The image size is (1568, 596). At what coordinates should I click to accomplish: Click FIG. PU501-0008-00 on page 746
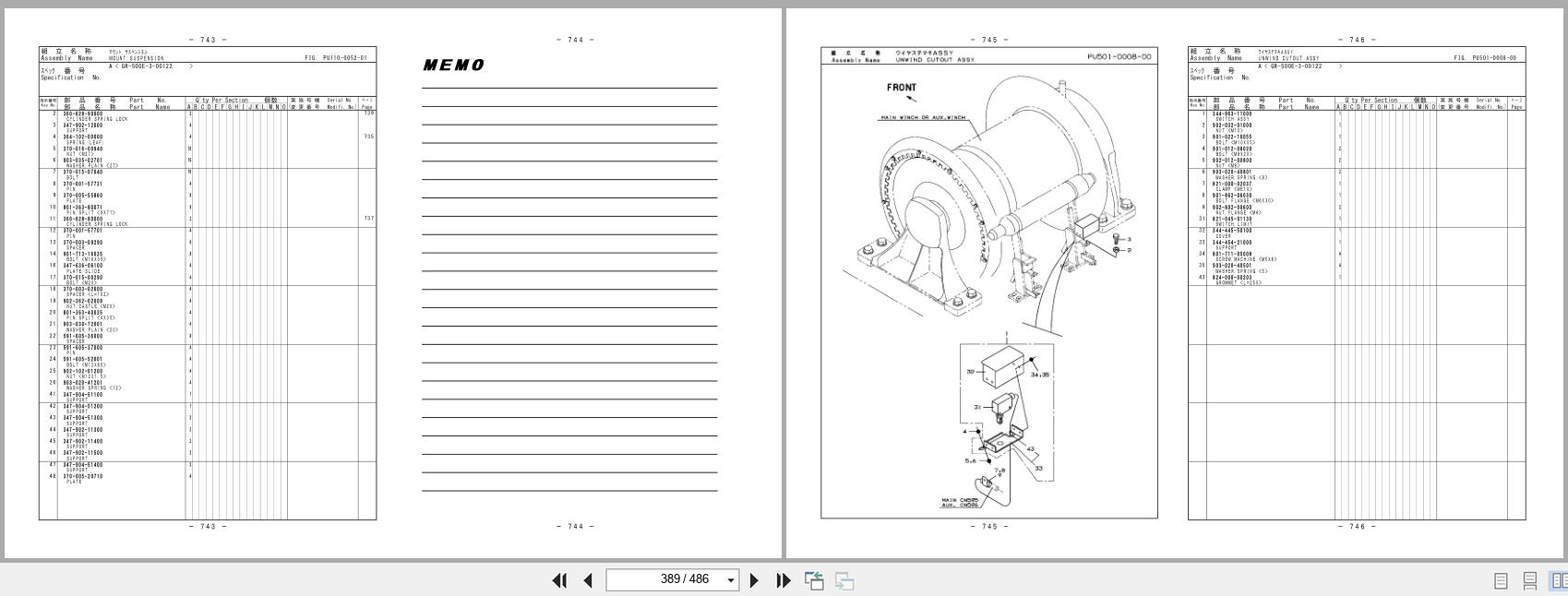coord(1485,58)
